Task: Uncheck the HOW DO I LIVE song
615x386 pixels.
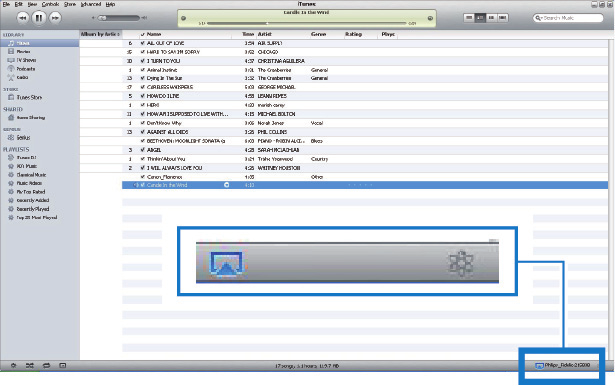Action: [143, 96]
